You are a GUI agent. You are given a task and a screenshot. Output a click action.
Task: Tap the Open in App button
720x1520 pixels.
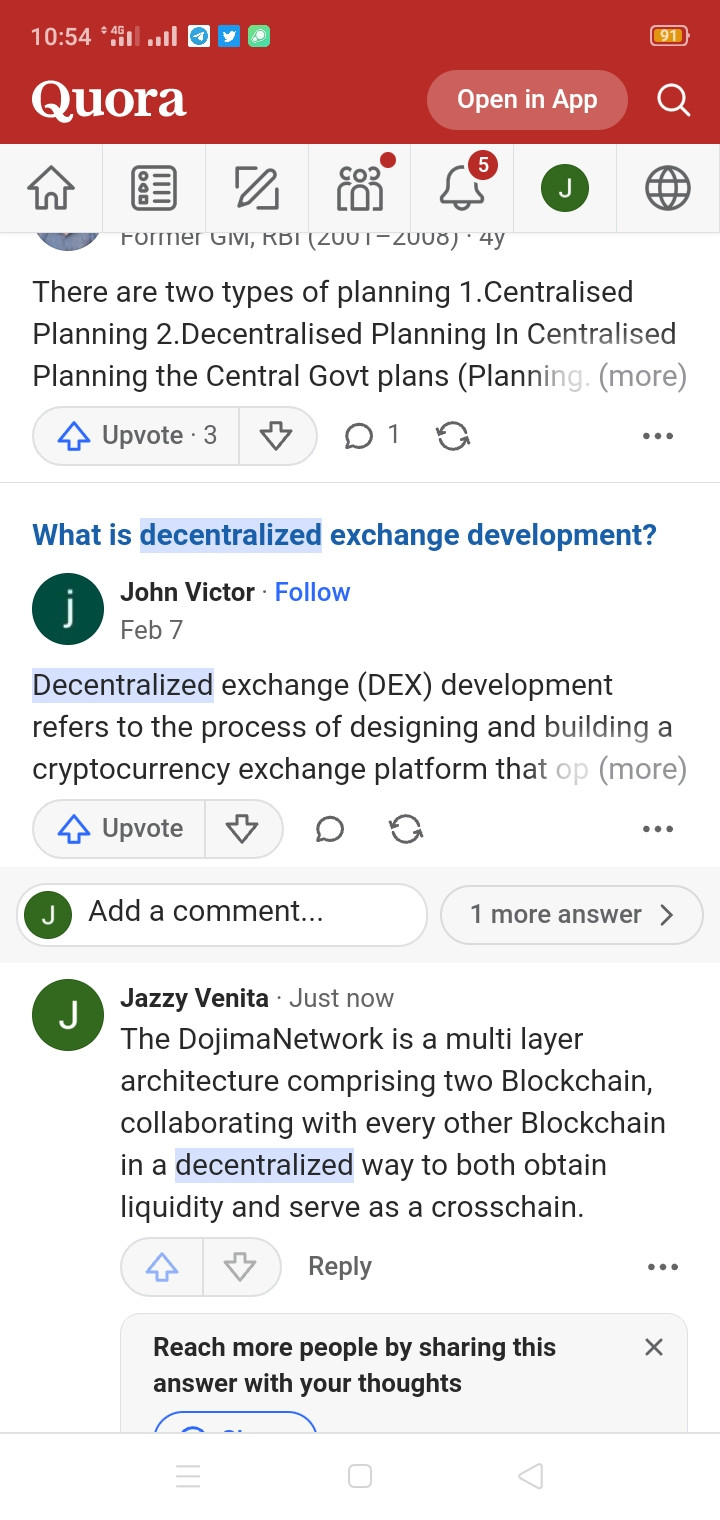pyautogui.click(x=527, y=100)
